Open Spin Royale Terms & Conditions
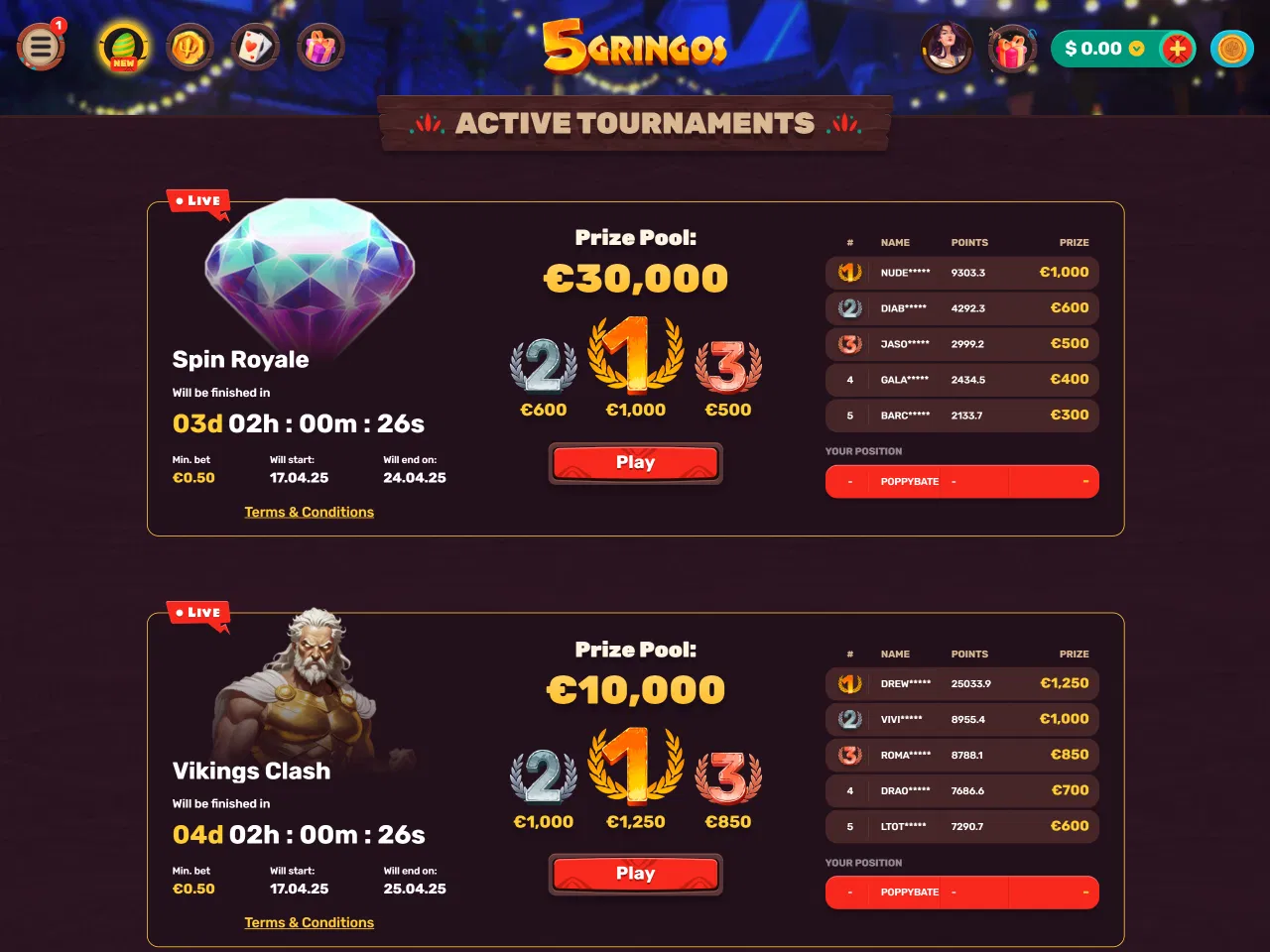The height and width of the screenshot is (952, 1270). click(310, 512)
